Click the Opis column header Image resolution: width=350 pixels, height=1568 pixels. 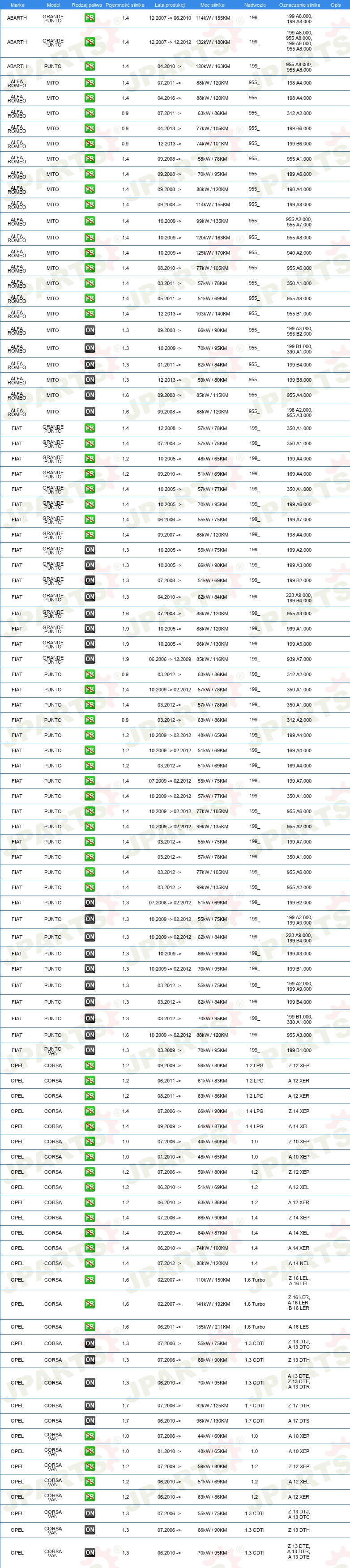(x=335, y=5)
